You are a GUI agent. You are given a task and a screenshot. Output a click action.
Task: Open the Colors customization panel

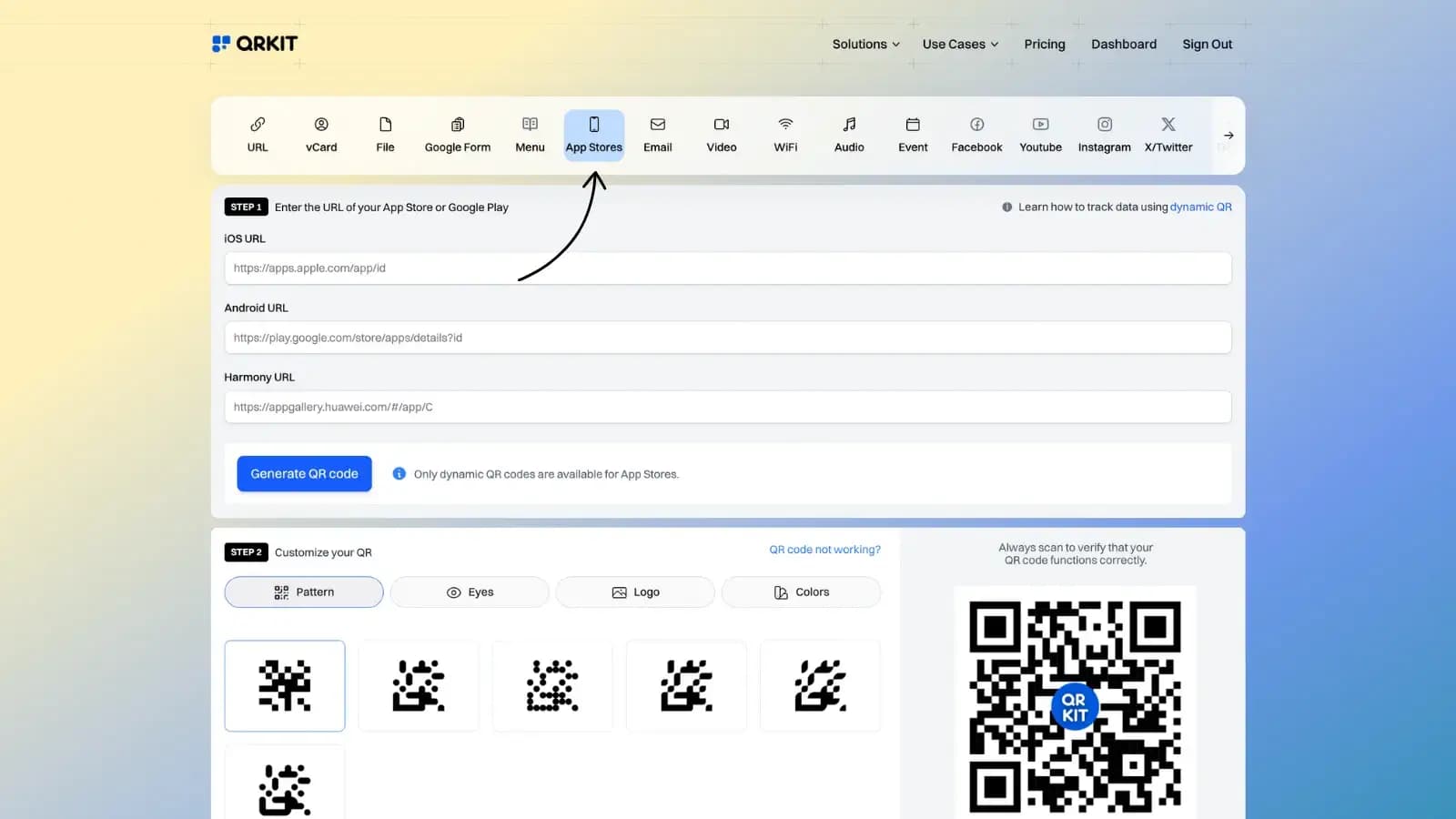pyautogui.click(x=800, y=591)
